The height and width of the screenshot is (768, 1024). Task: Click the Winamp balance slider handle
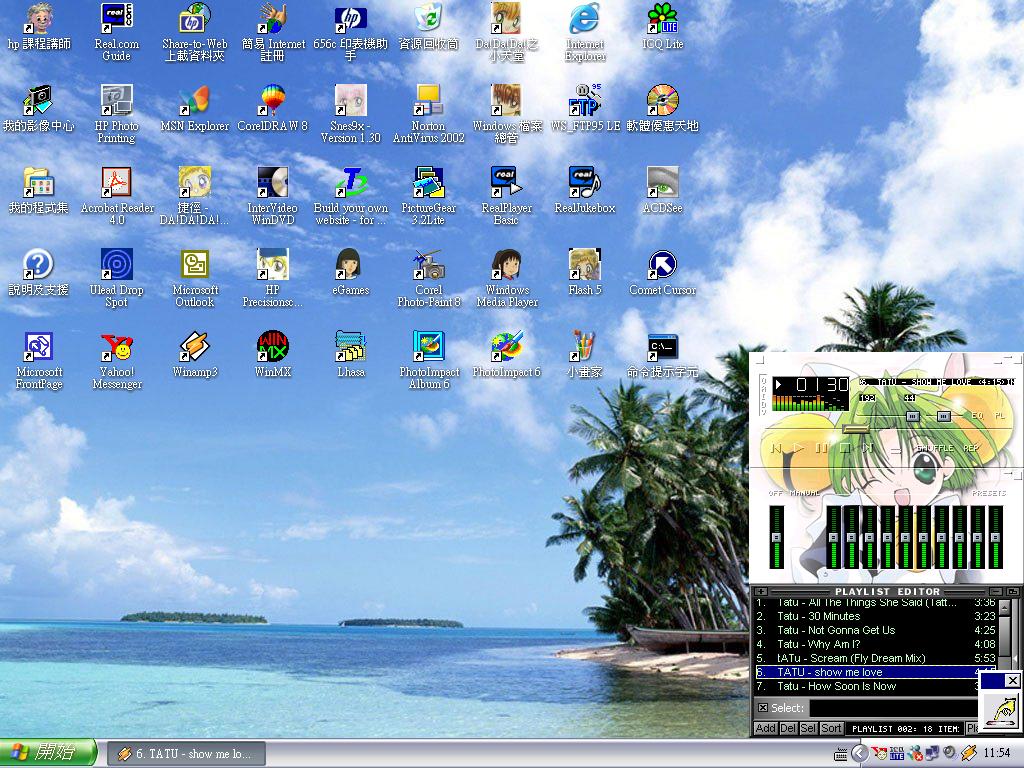click(944, 416)
